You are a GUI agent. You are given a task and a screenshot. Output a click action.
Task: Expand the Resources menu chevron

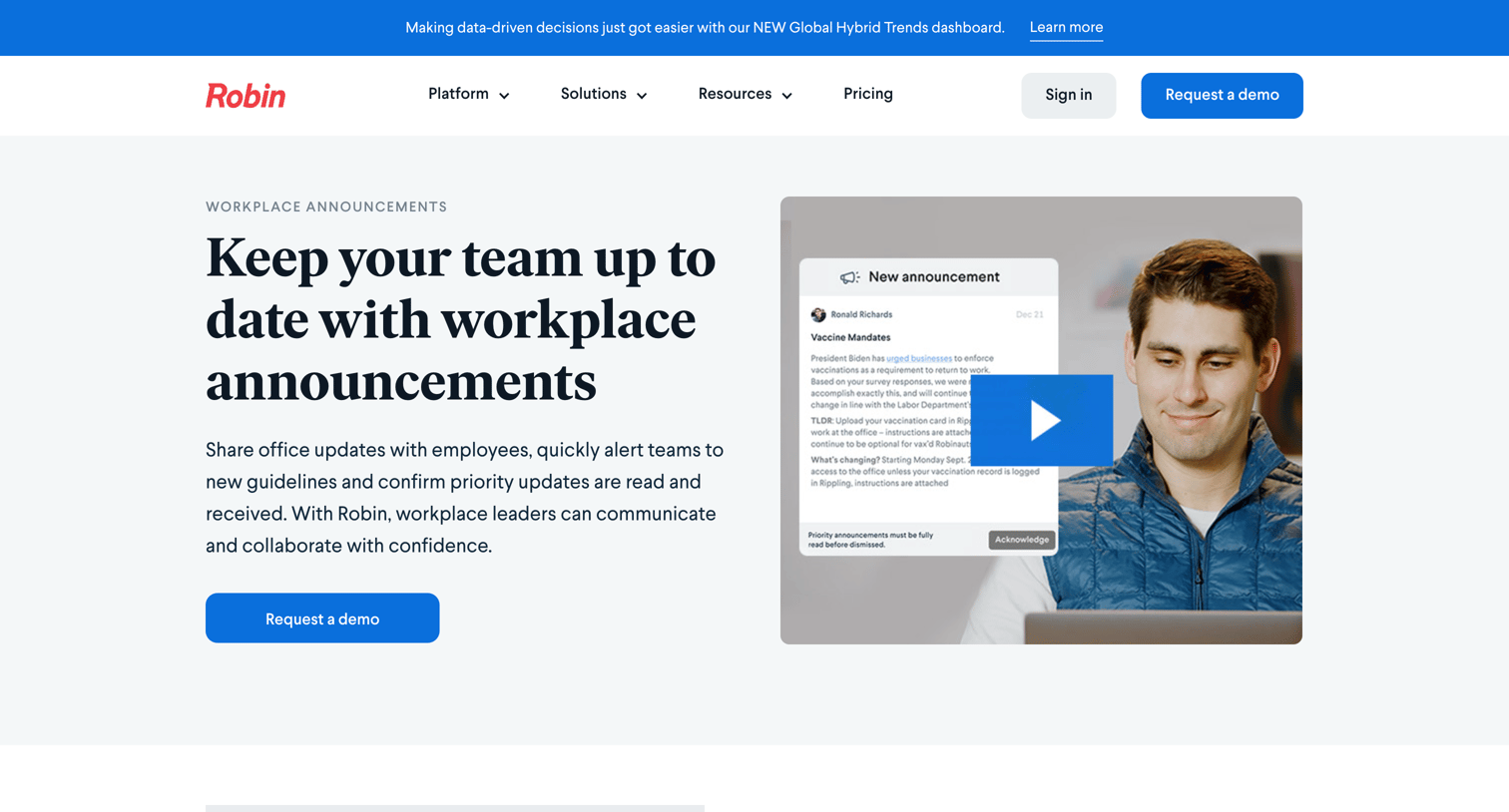tap(786, 96)
